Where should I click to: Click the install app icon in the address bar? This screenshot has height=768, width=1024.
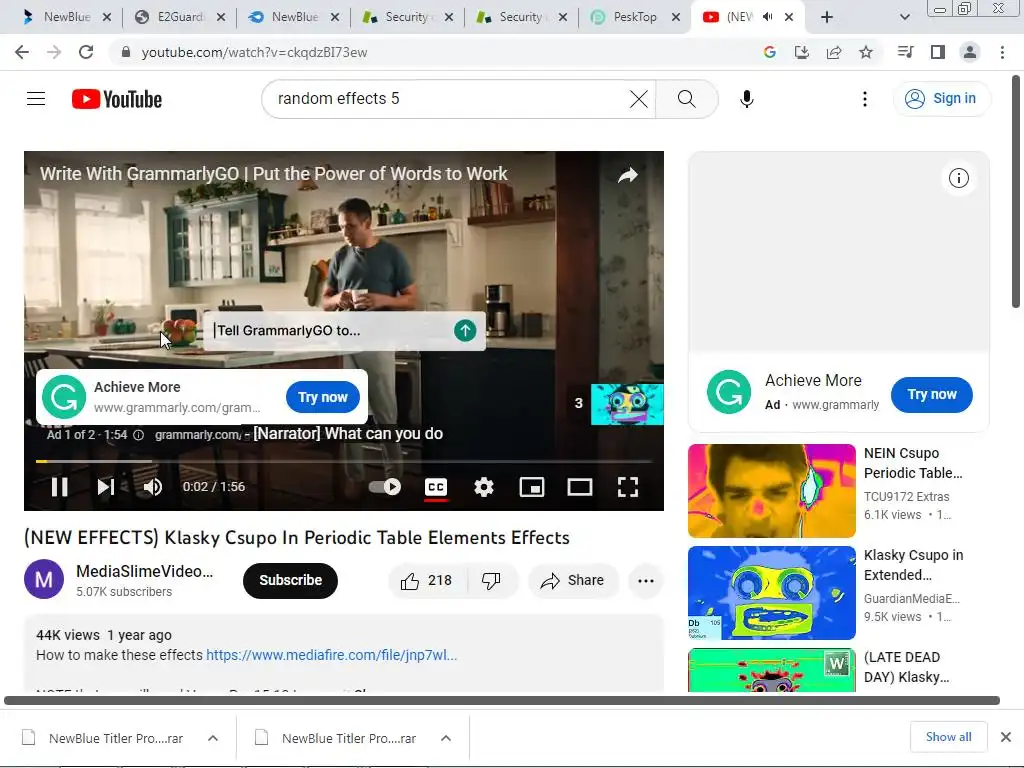tap(801, 52)
